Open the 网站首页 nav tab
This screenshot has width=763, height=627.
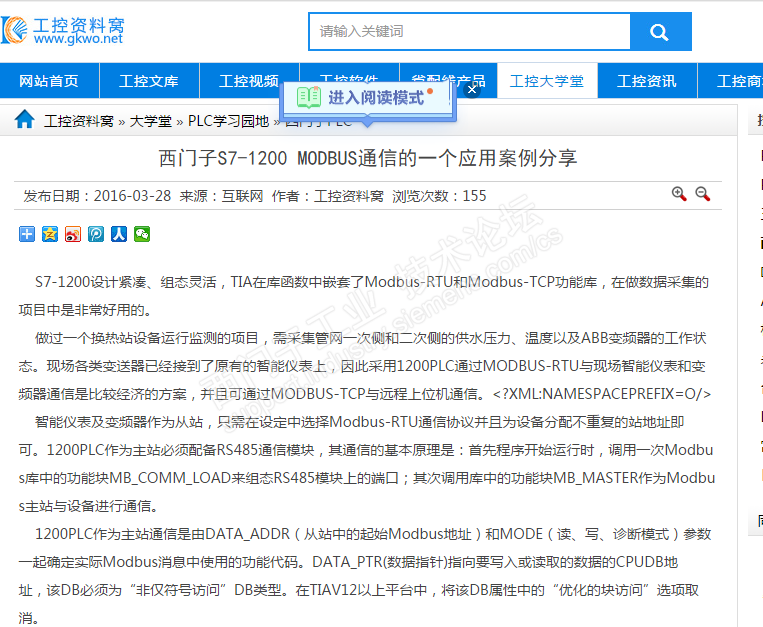49,81
